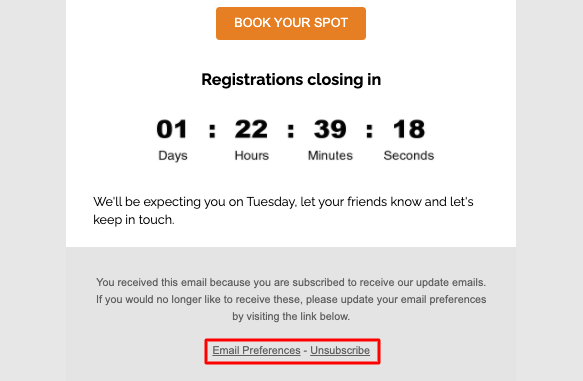583x381 pixels.
Task: Click the 39 minutes countdown number
Action: 330,129
